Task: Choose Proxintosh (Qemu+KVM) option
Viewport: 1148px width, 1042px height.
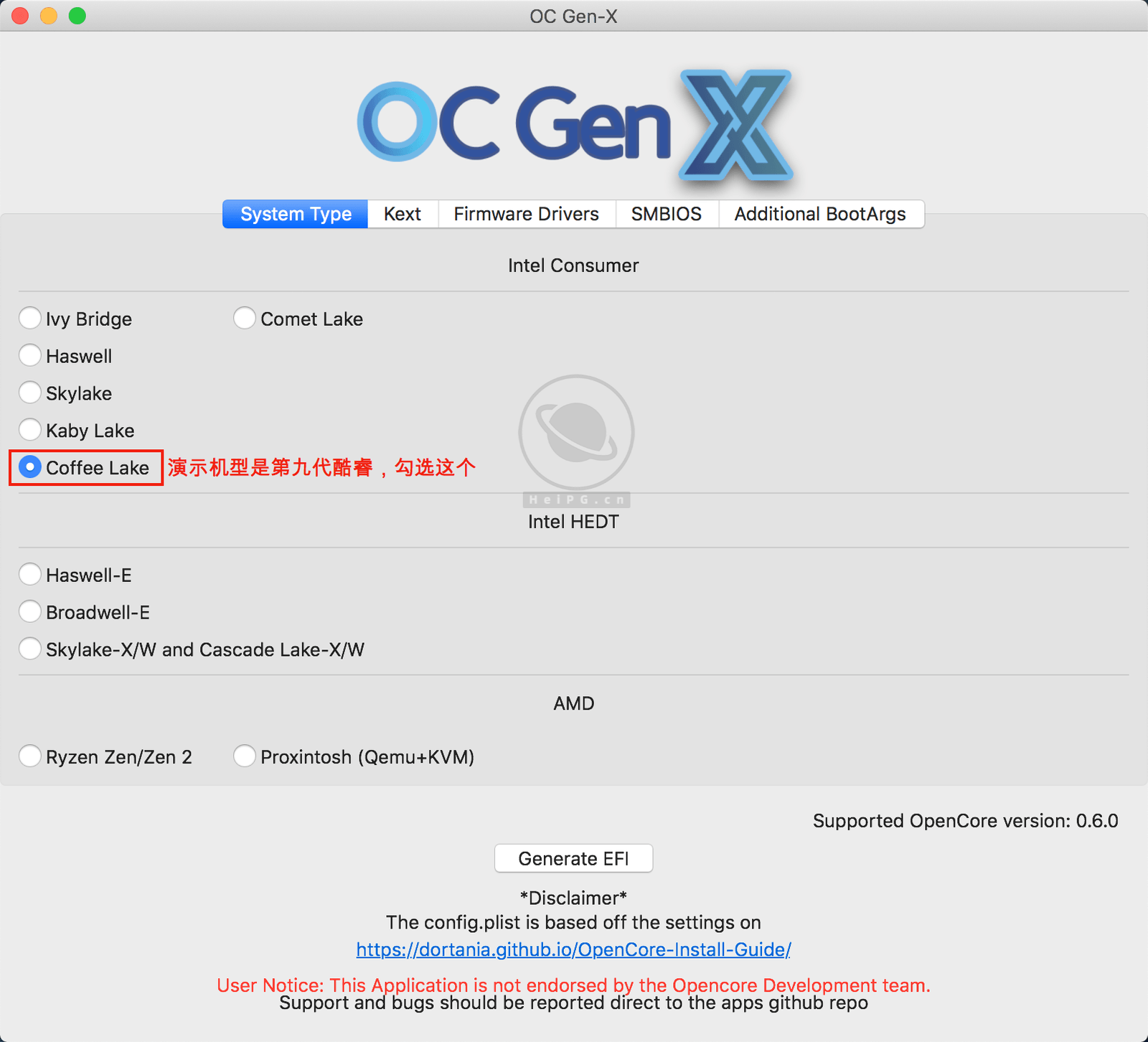Action: pyautogui.click(x=245, y=756)
